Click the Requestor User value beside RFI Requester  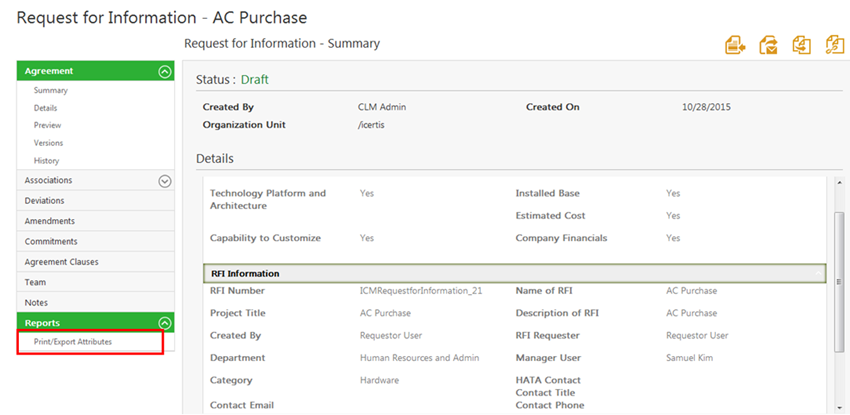pos(697,336)
